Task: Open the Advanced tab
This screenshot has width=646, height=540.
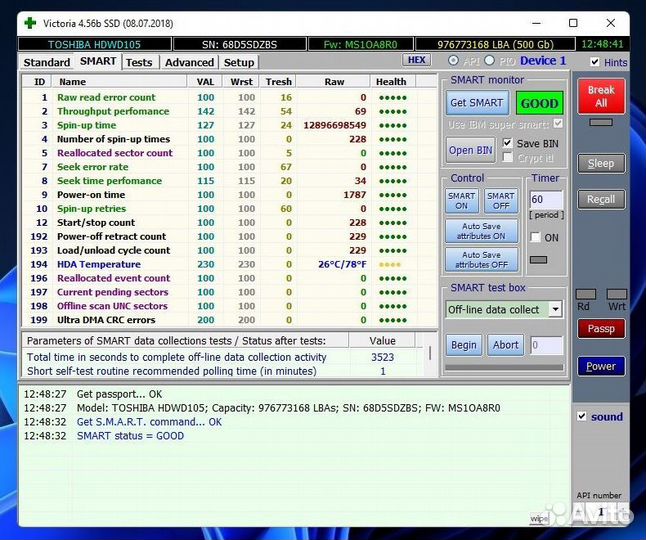Action: coord(189,62)
